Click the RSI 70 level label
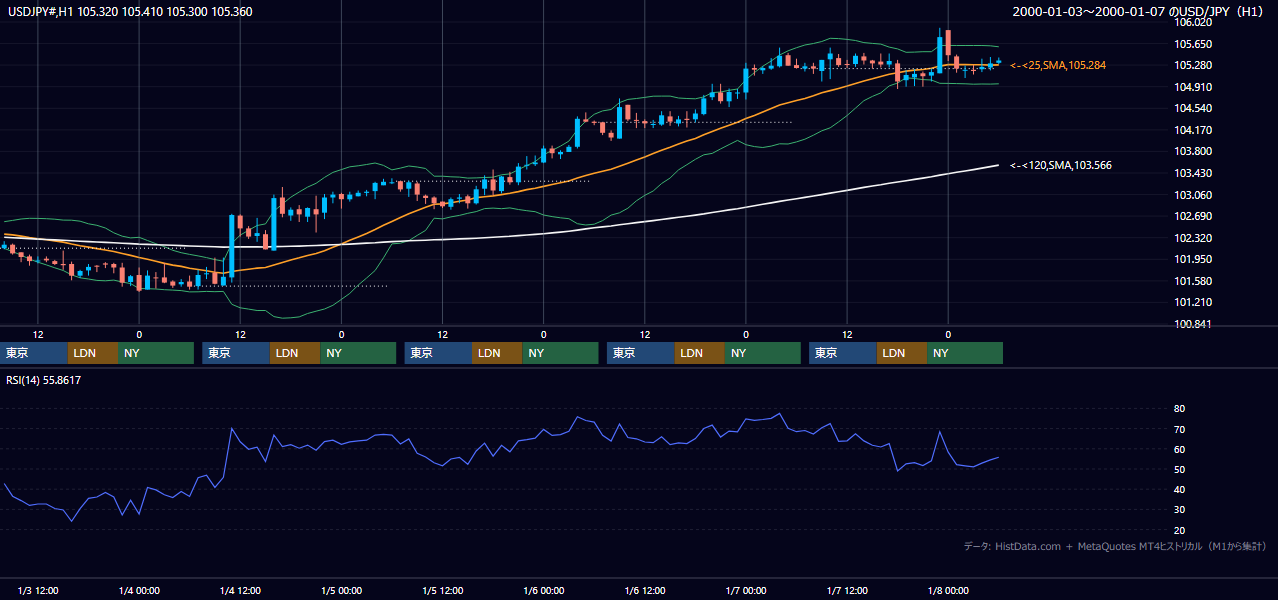Image resolution: width=1278 pixels, height=600 pixels. tap(1179, 429)
